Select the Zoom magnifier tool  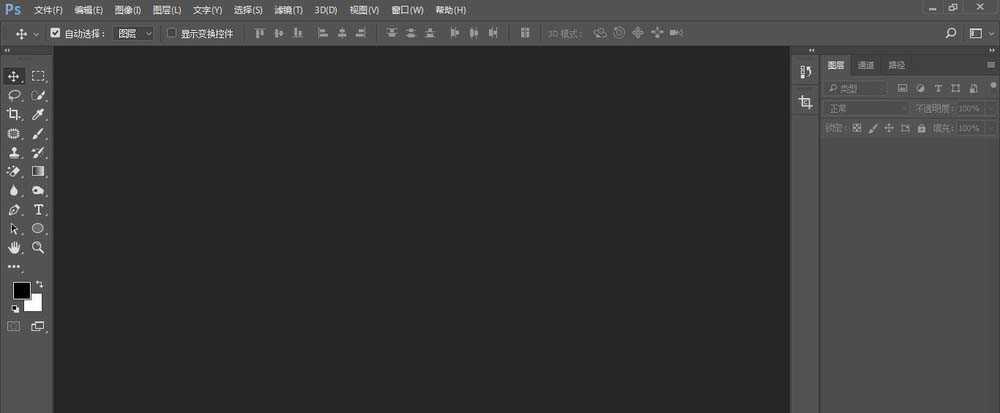click(x=38, y=247)
